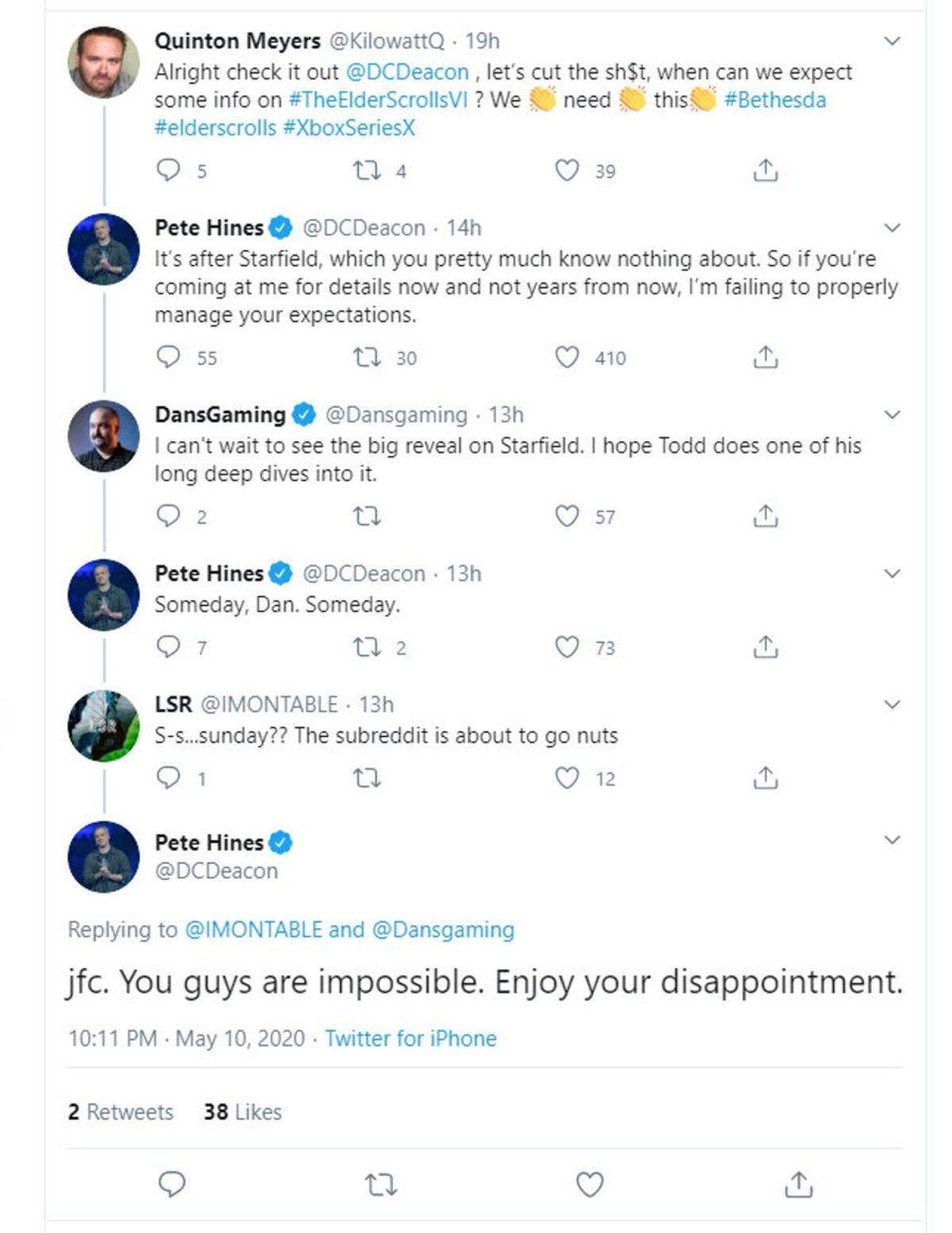Retweet DansGaming's tweet about Starfield reveal
The width and height of the screenshot is (952, 1233).
(366, 517)
